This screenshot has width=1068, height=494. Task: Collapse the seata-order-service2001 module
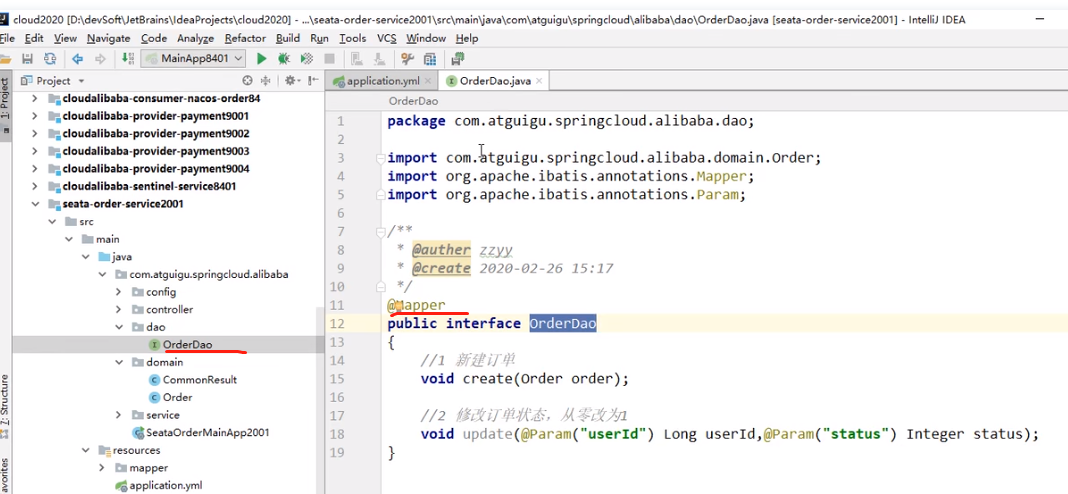click(34, 204)
